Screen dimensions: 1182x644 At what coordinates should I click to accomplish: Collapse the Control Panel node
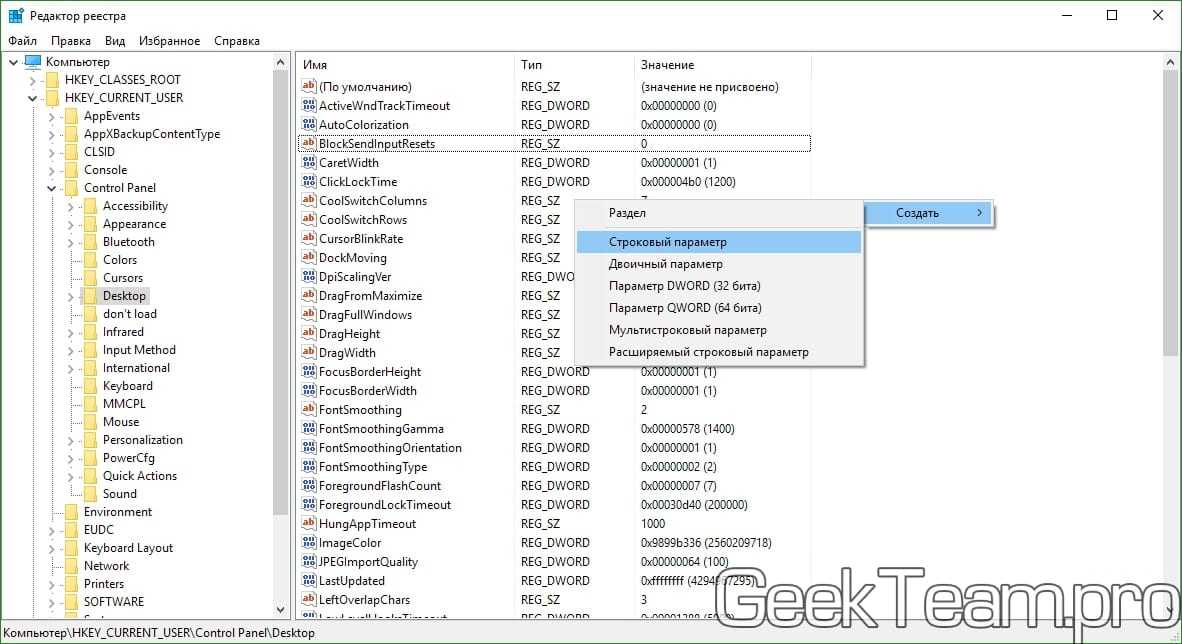pyautogui.click(x=51, y=189)
